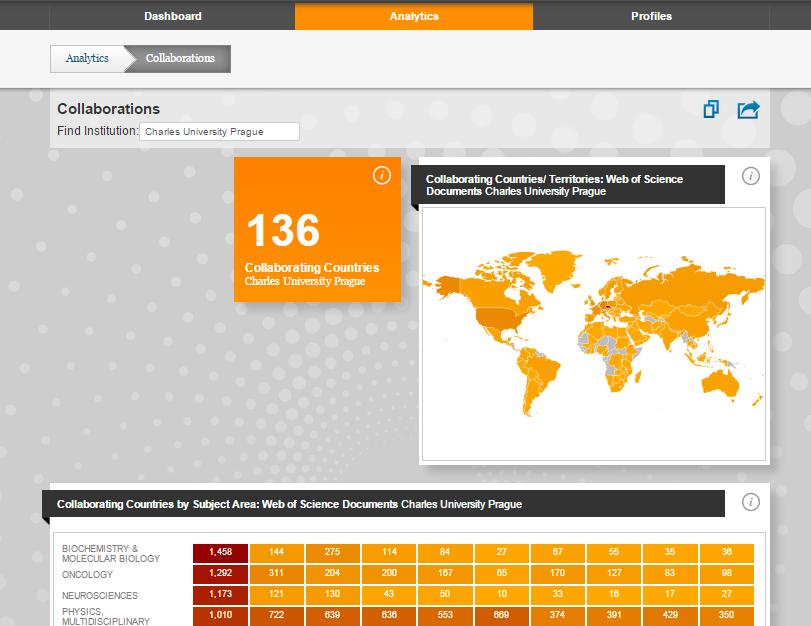Click the 144 heatmap cell
This screenshot has width=811, height=626.
(277, 553)
